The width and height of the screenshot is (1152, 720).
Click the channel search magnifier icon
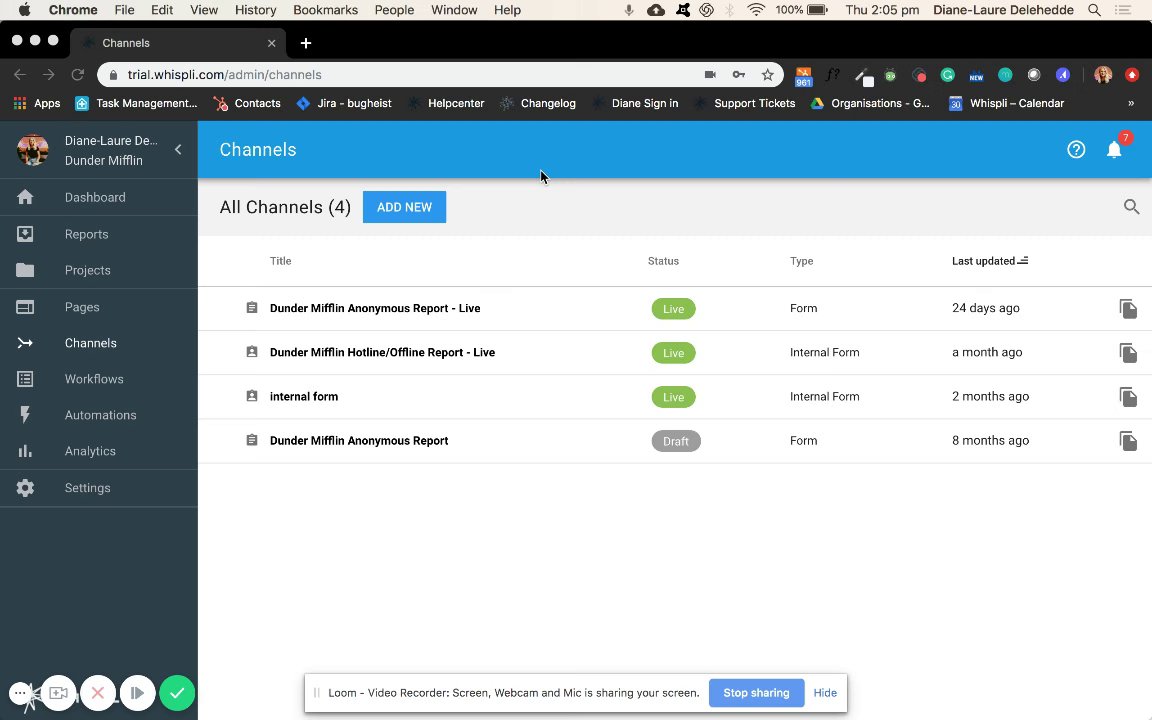[x=1131, y=207]
